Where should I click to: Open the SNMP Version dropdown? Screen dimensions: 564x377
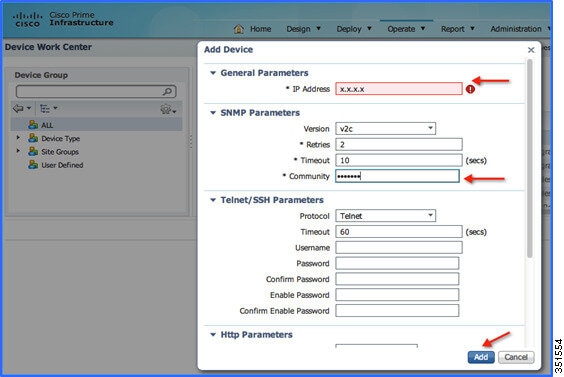click(385, 128)
